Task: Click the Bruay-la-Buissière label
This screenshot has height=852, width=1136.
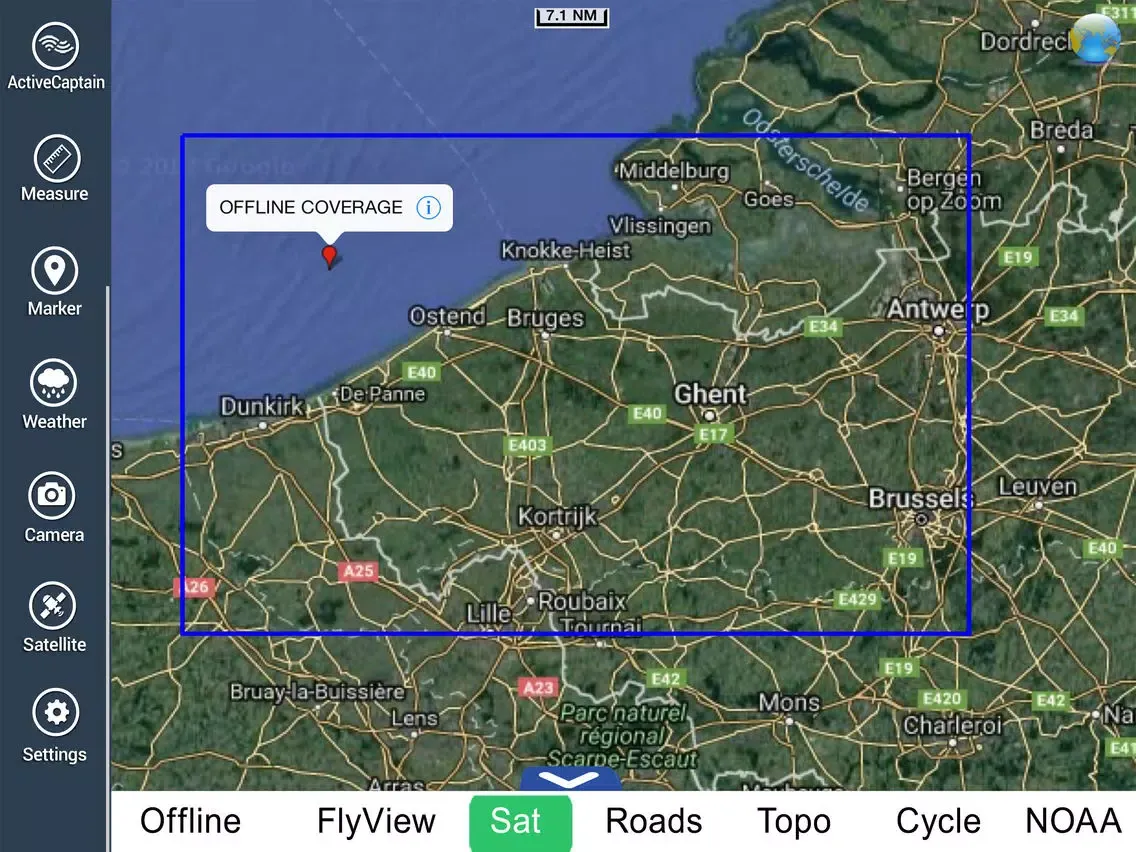Action: (317, 692)
